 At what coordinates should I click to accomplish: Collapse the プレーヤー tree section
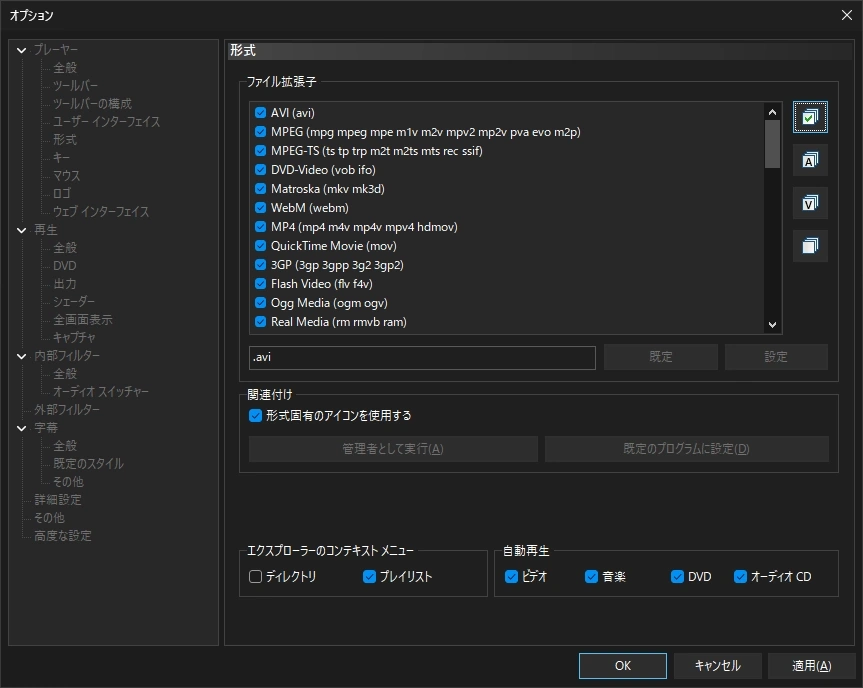pyautogui.click(x=21, y=50)
